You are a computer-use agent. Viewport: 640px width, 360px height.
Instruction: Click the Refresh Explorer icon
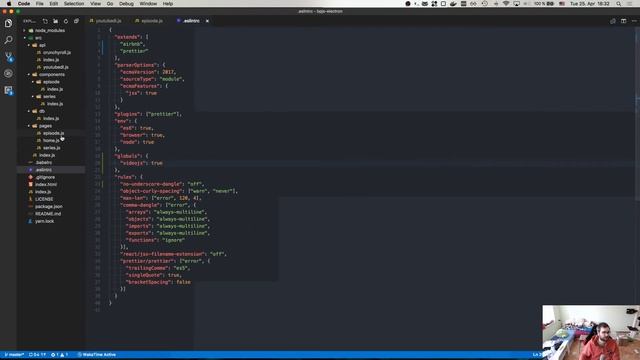(66, 21)
